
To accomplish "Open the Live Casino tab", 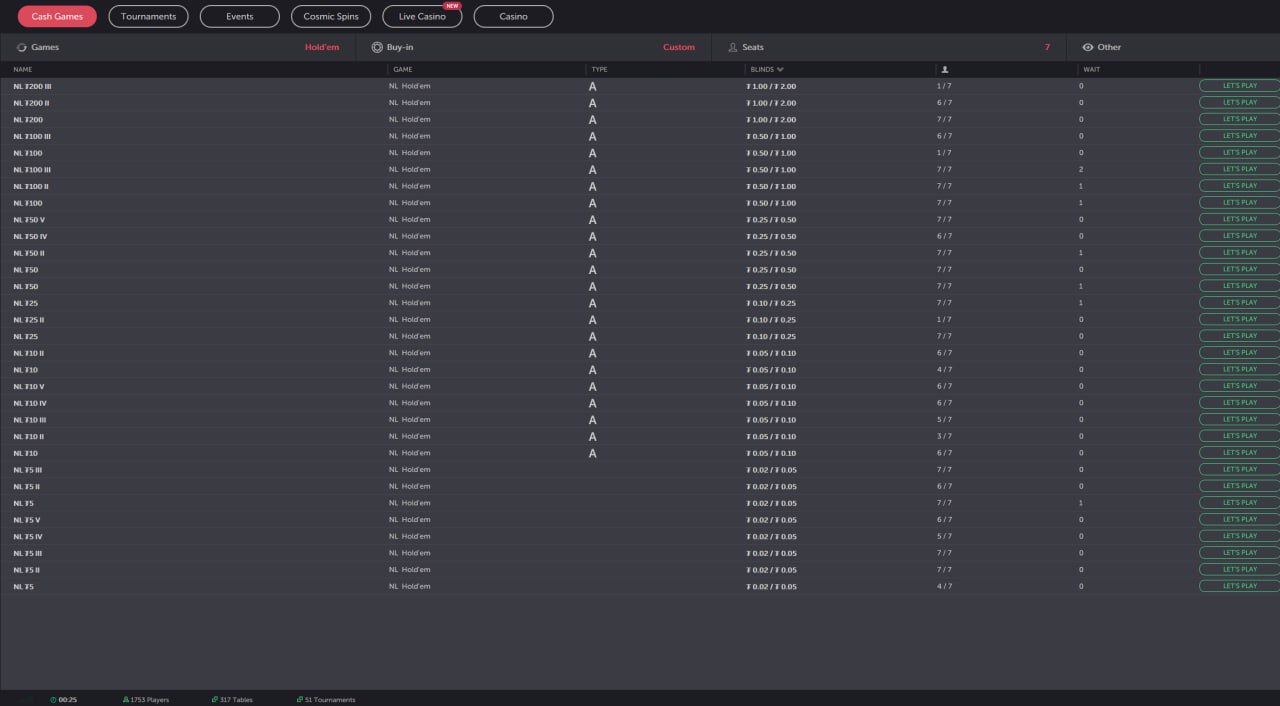I will (422, 16).
